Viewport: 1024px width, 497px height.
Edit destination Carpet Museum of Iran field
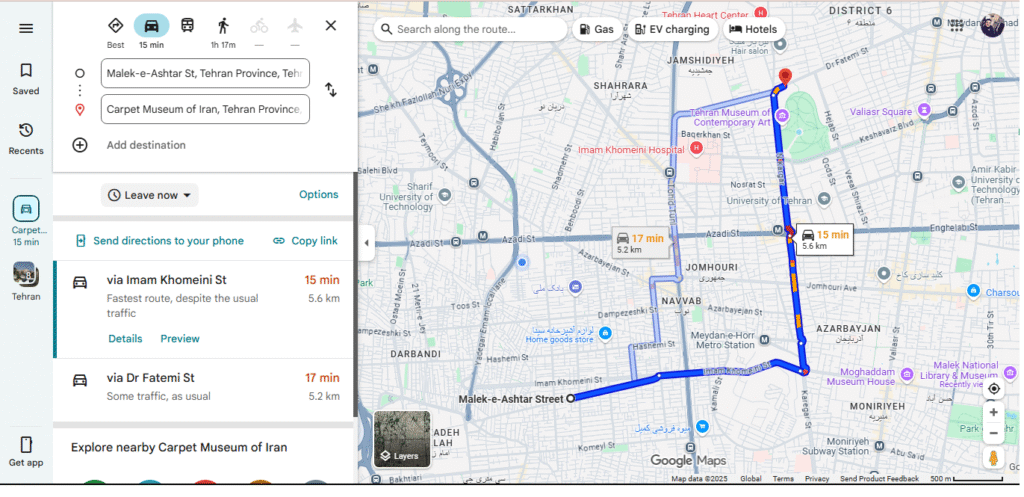coord(205,109)
